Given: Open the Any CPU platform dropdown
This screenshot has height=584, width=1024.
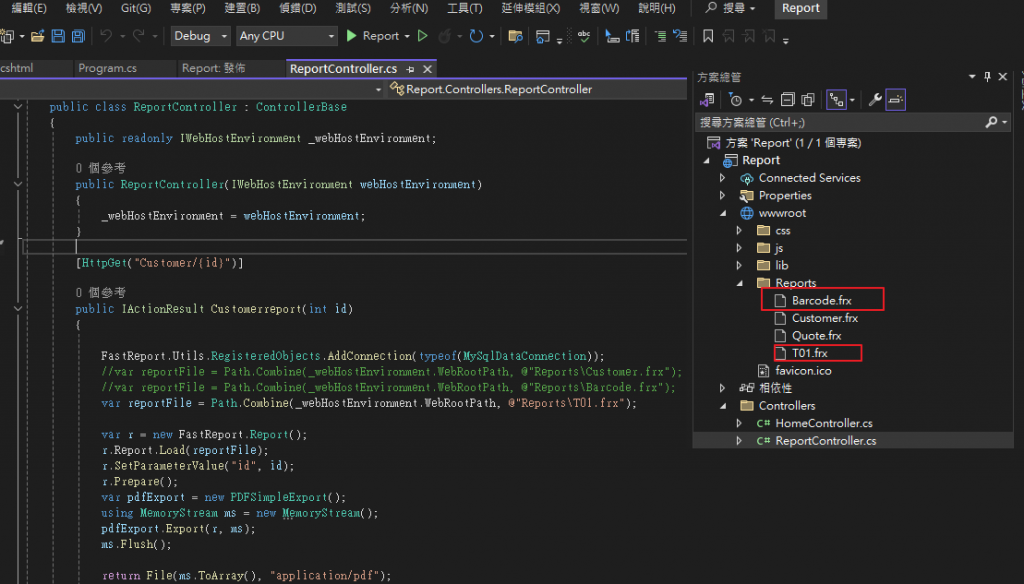Looking at the screenshot, I should click(x=287, y=36).
